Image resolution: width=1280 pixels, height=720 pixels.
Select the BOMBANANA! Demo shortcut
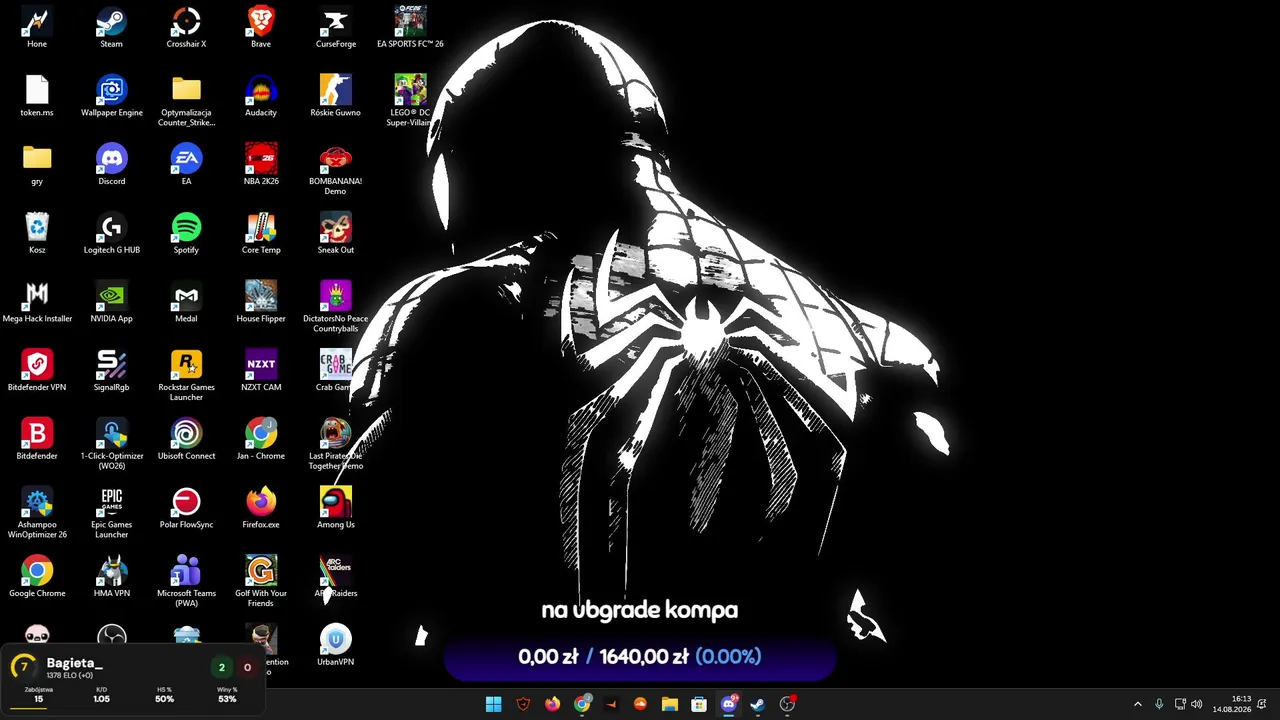[x=336, y=170]
